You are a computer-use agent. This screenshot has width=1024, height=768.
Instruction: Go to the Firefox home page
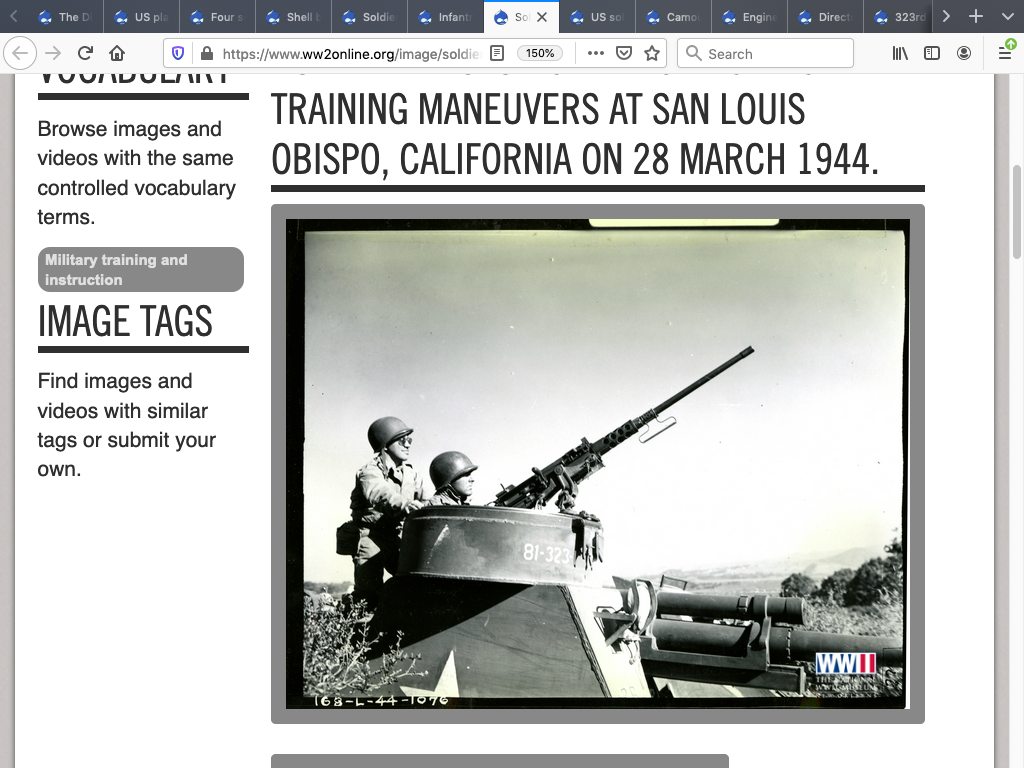coord(117,53)
